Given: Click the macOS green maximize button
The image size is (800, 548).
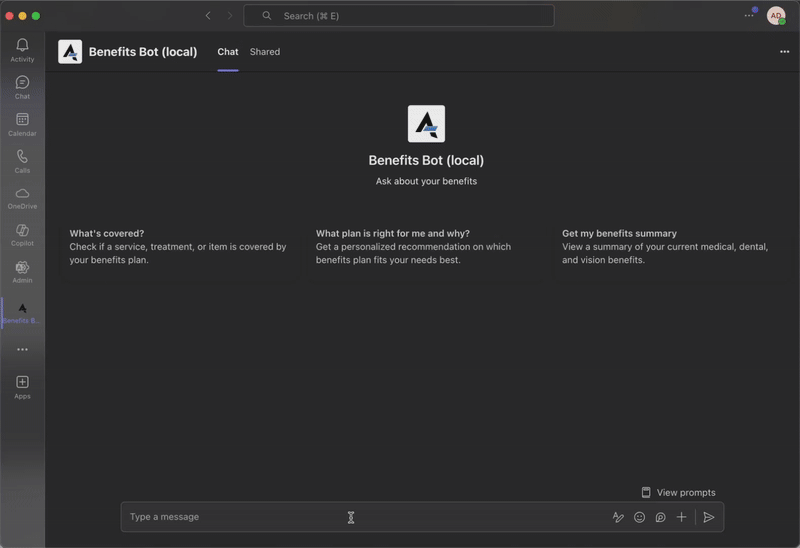Looking at the screenshot, I should click(x=36, y=16).
